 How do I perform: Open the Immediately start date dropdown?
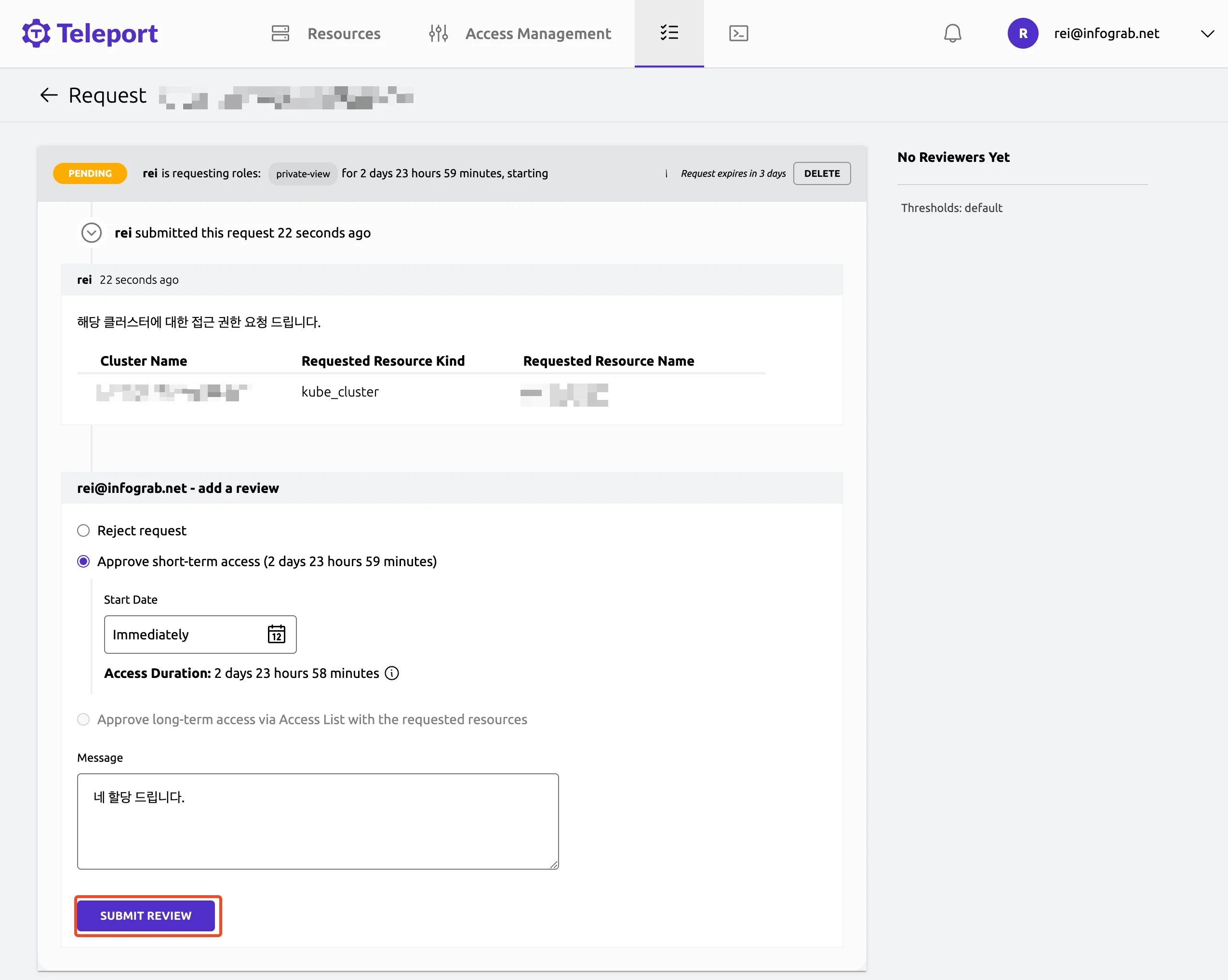pyautogui.click(x=182, y=634)
